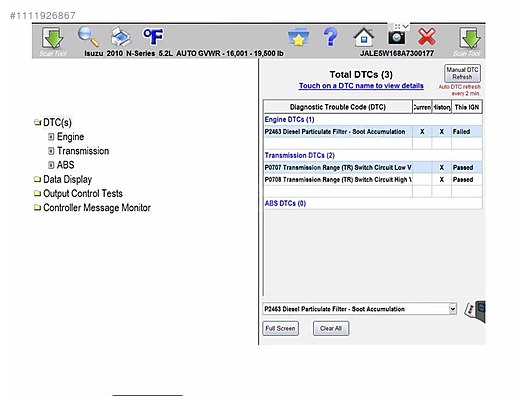
Task: Go to the home screen icon
Action: [x=364, y=37]
